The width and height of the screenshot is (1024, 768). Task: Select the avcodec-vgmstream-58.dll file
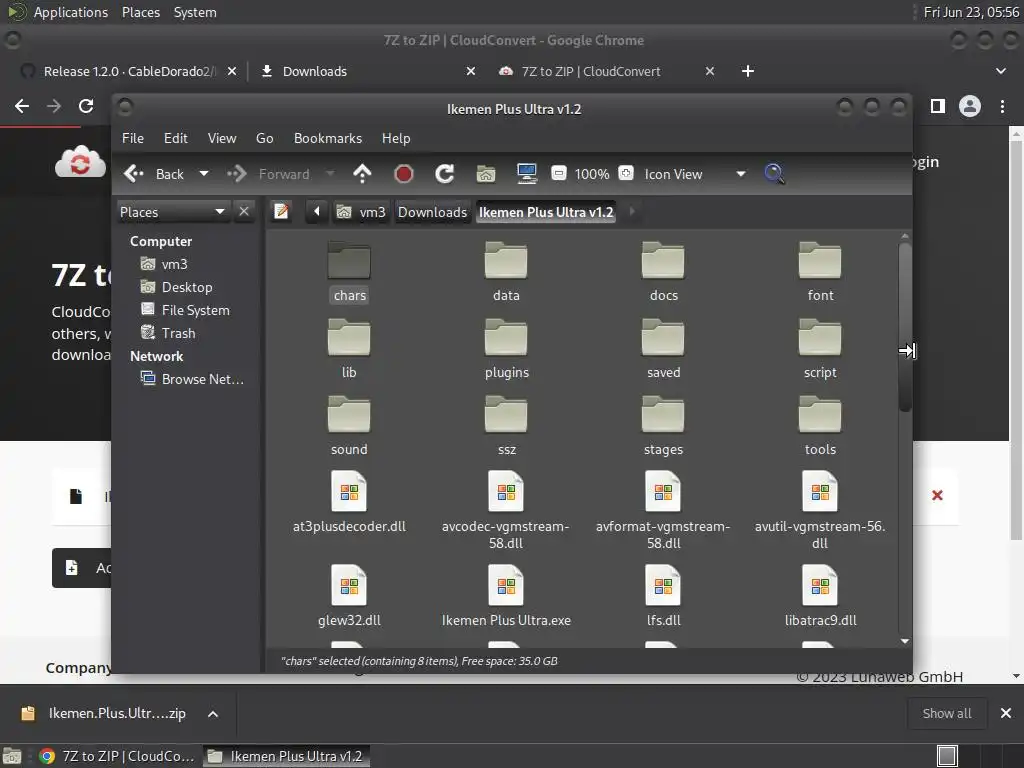[x=506, y=511]
